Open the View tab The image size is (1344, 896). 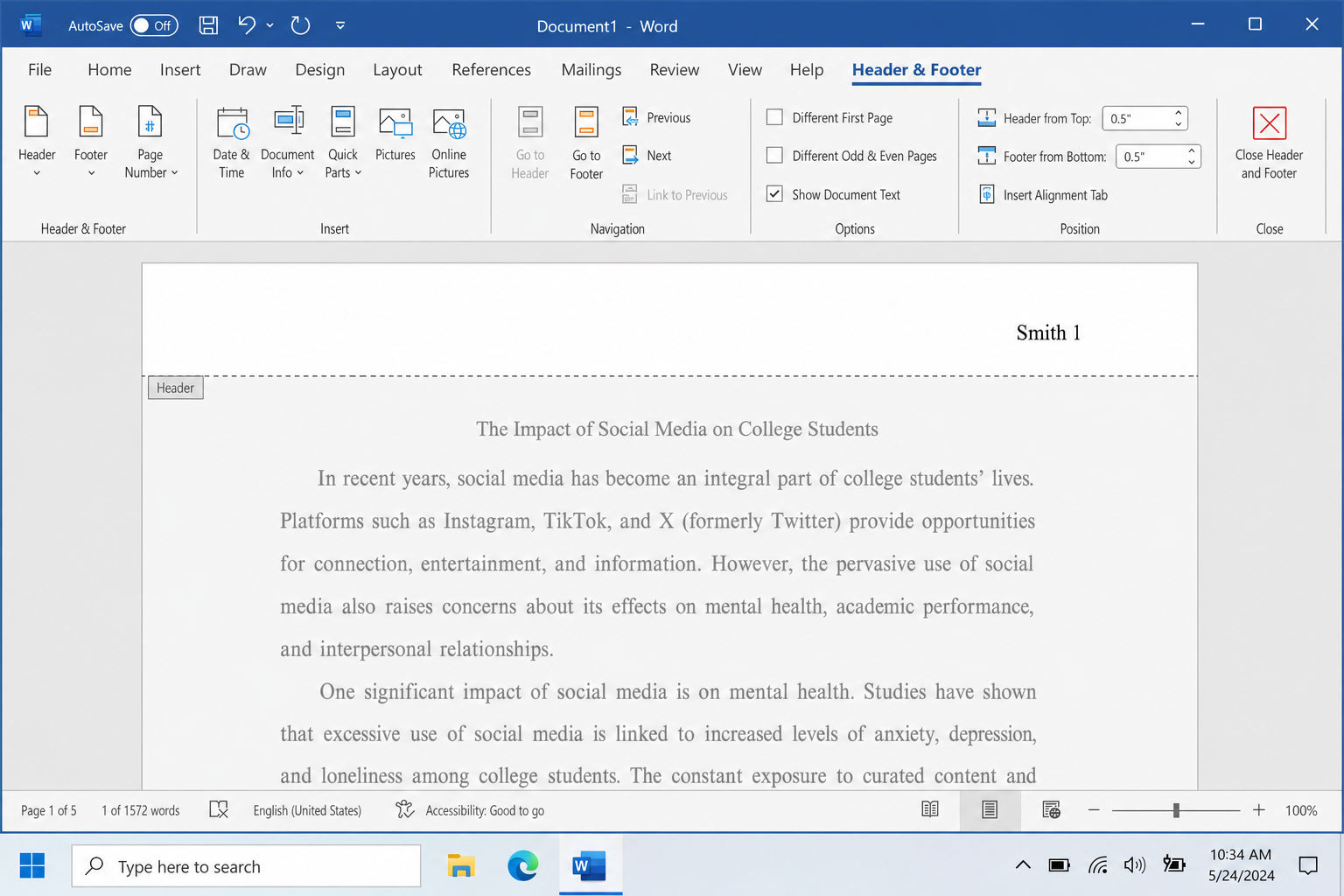[745, 70]
